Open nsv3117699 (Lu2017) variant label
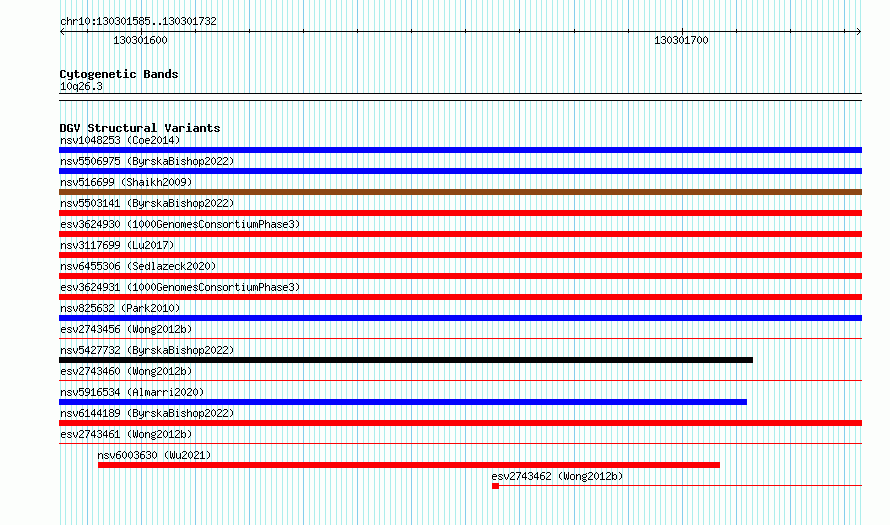Image resolution: width=890 pixels, height=525 pixels. click(117, 245)
